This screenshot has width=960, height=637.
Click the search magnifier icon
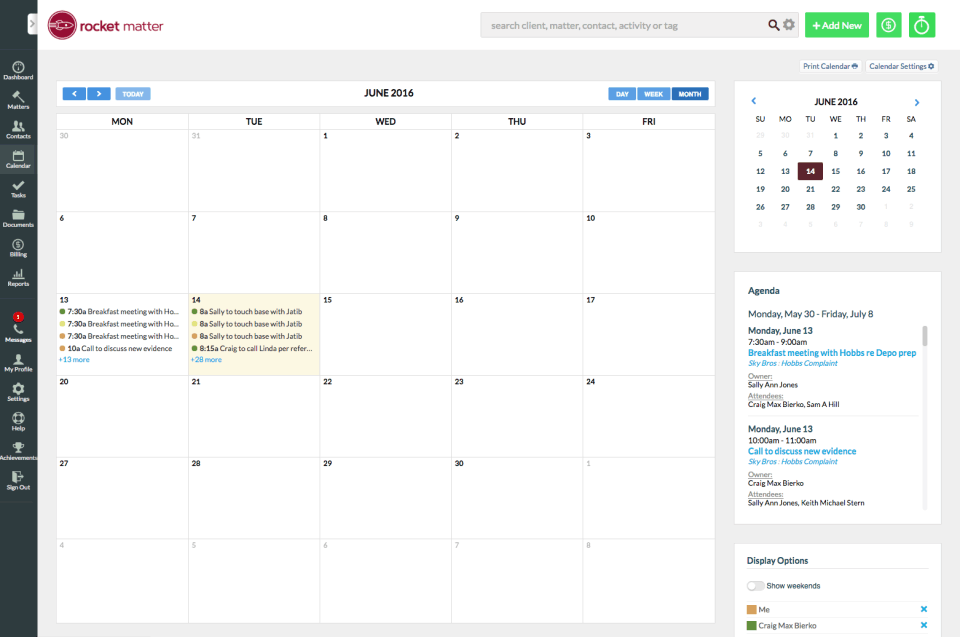click(x=773, y=25)
